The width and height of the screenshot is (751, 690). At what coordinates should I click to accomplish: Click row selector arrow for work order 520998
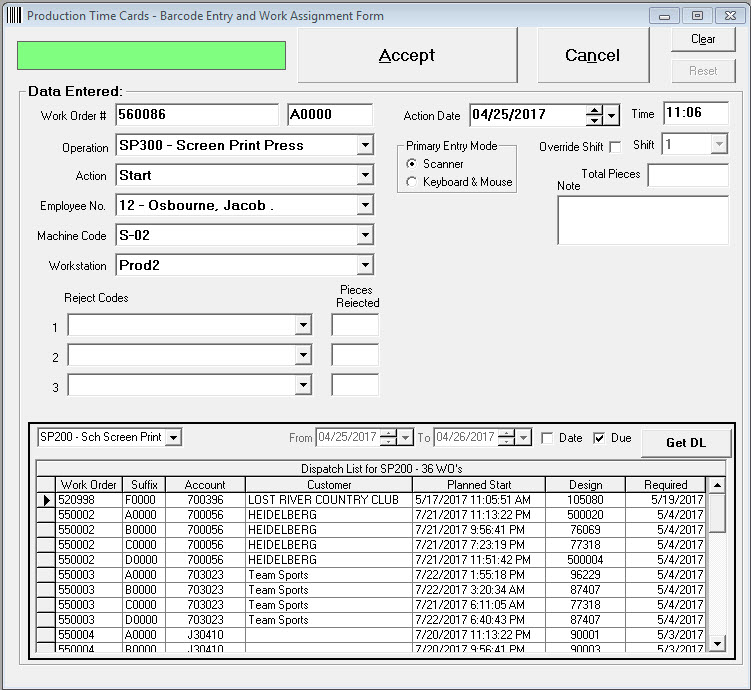coord(46,500)
